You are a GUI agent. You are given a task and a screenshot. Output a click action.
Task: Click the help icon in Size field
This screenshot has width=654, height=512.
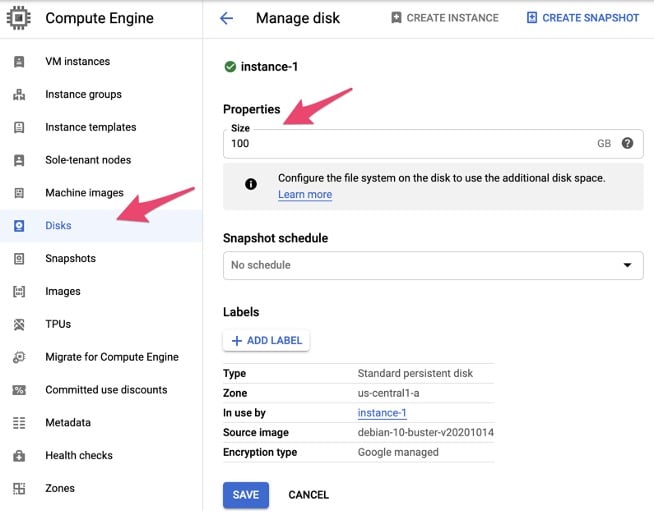627,143
